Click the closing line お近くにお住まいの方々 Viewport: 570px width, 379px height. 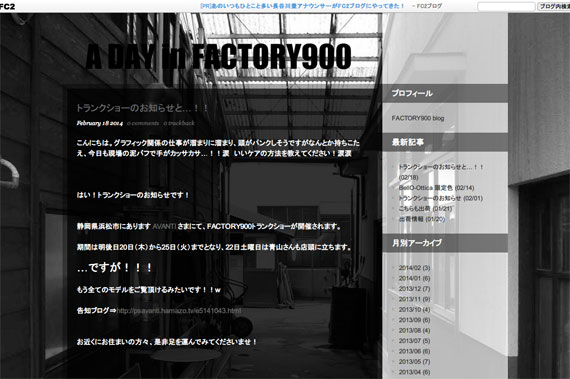[167, 342]
